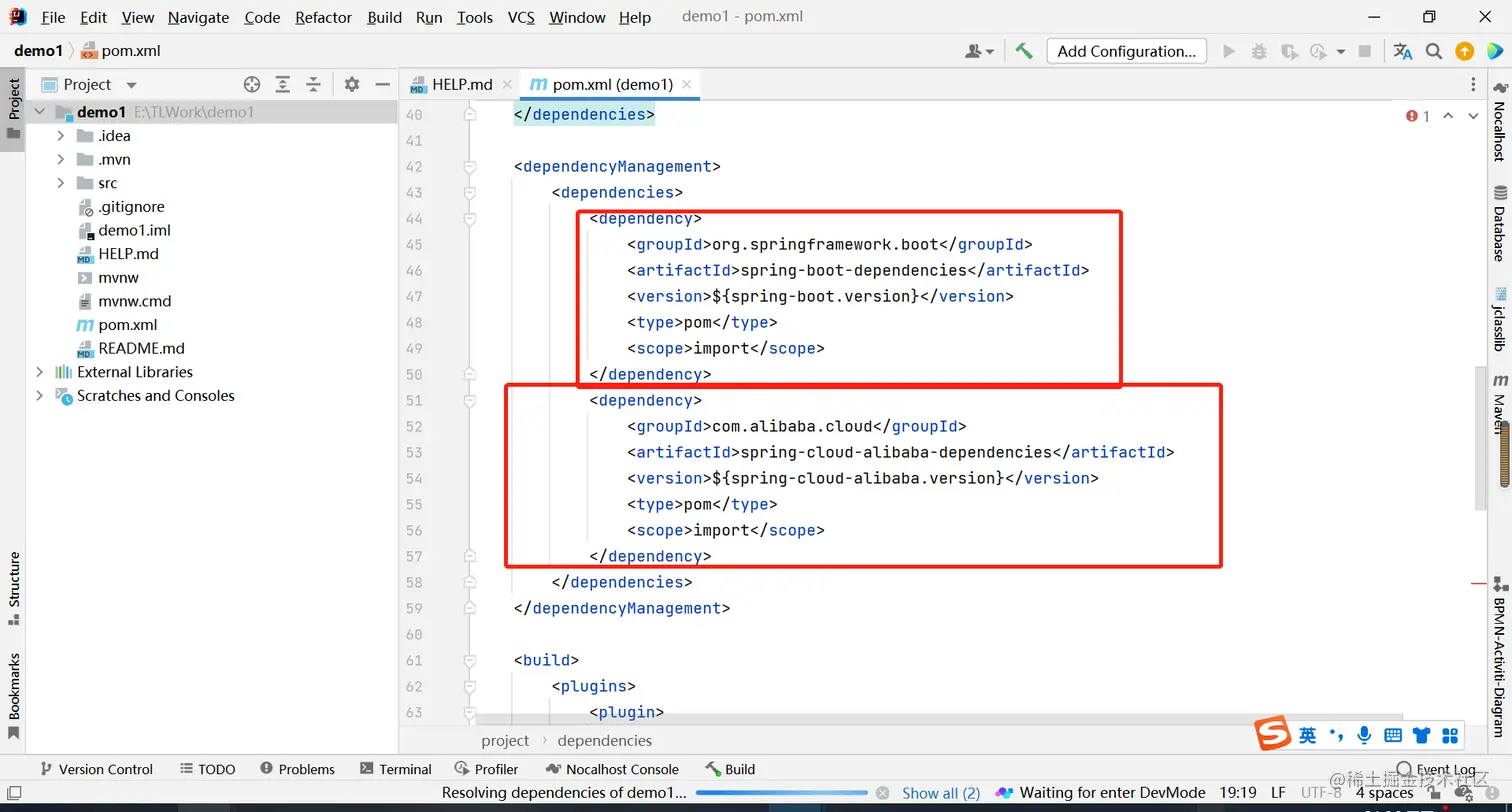Open the Version Control tool window

96,769
